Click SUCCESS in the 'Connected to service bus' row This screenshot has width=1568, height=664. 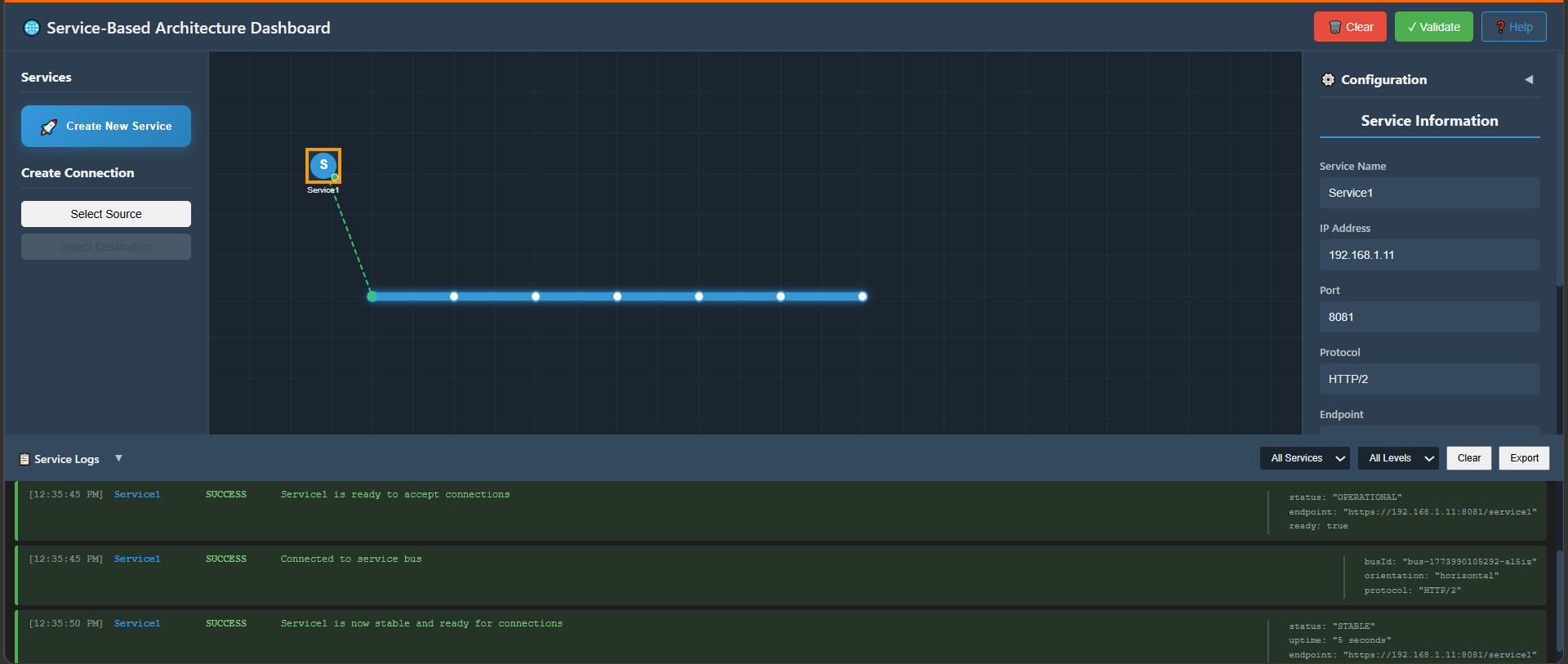[226, 559]
